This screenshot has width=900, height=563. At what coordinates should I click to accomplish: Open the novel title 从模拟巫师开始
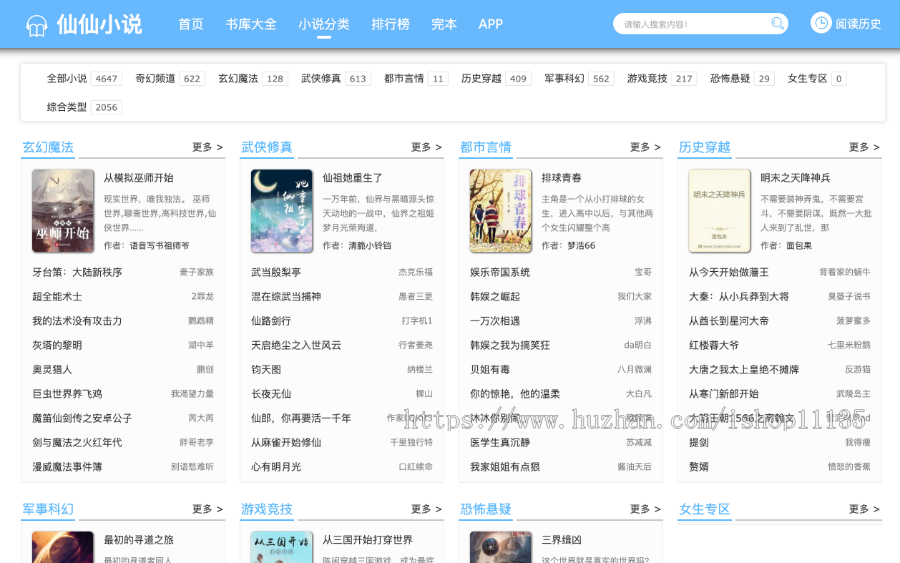click(x=138, y=178)
